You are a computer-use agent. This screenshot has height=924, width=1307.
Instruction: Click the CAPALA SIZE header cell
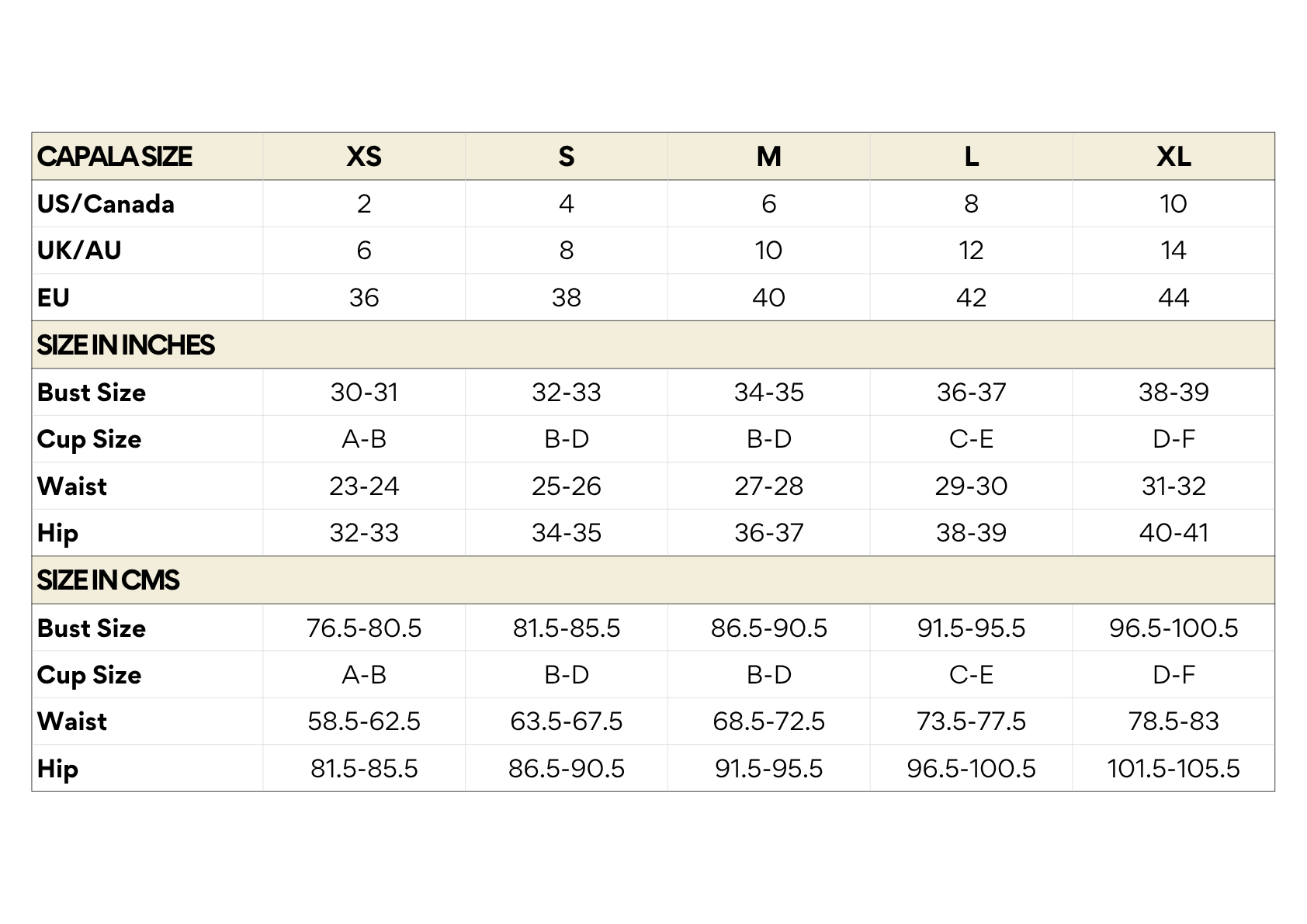(115, 157)
